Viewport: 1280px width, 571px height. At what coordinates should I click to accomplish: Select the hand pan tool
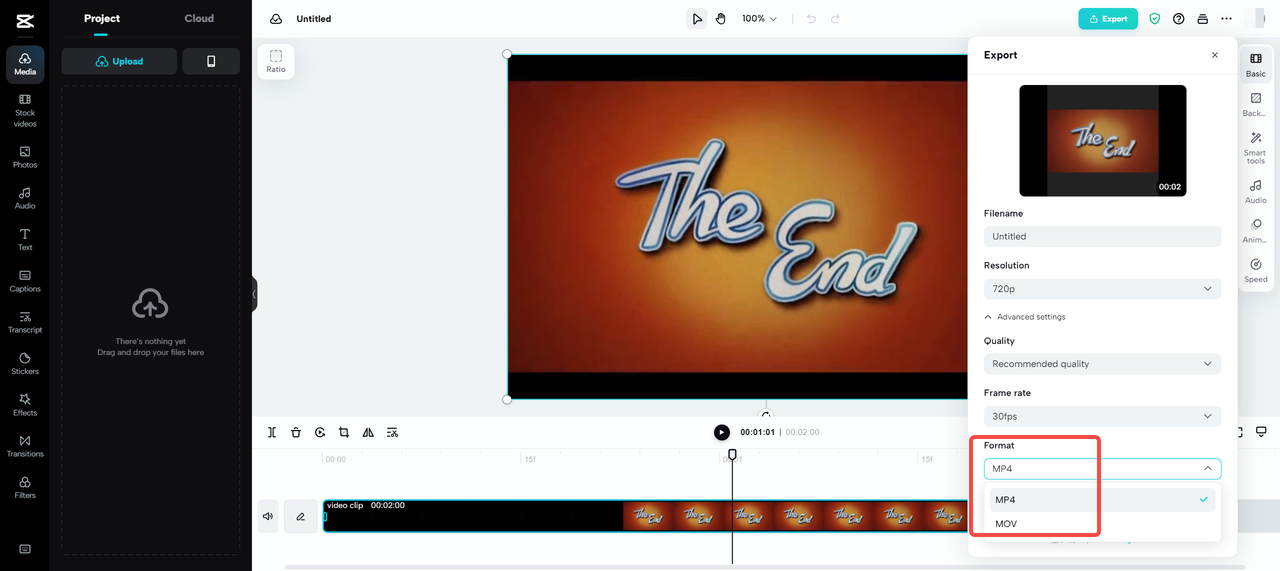coord(720,19)
